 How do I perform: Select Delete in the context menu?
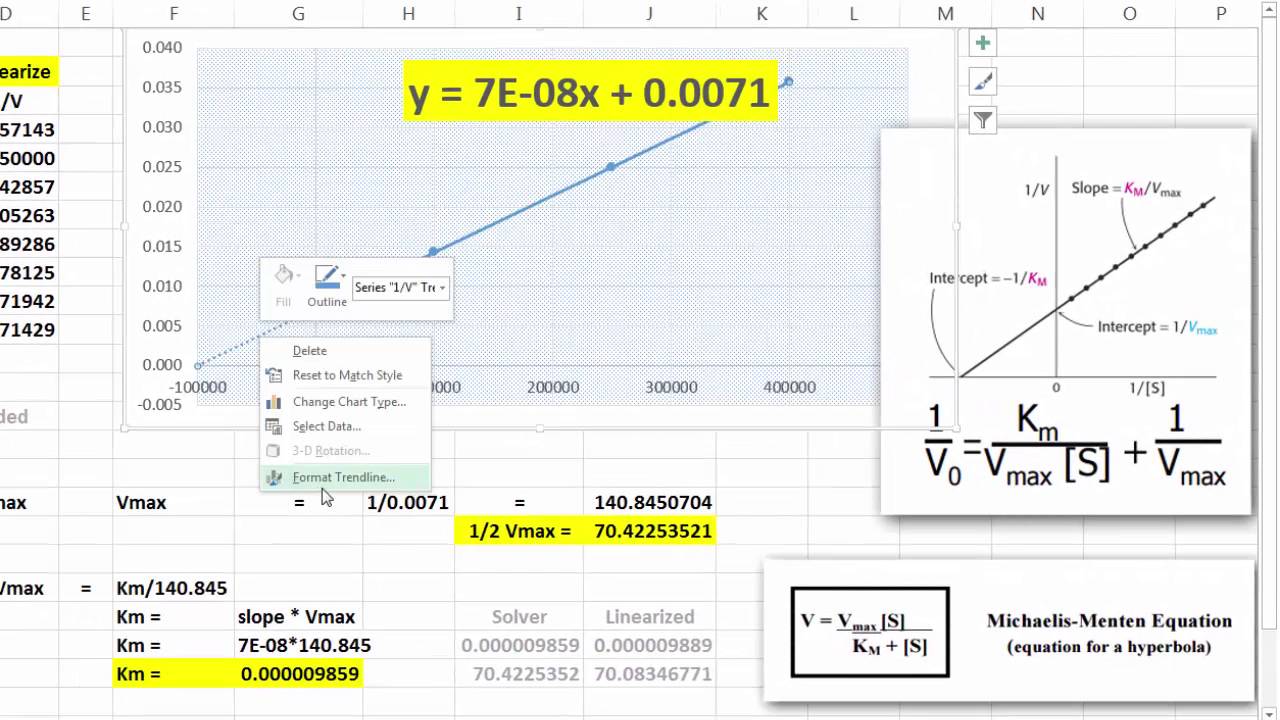pos(309,351)
